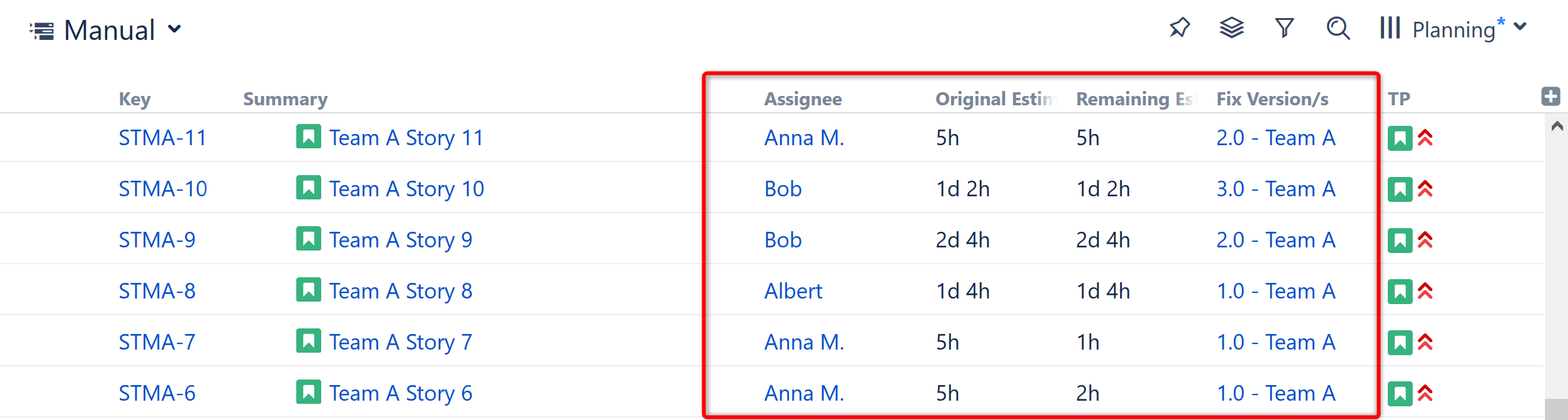Screen dimensions: 1568x420
Task: Click assignee Albert on STMA-8
Action: click(793, 291)
